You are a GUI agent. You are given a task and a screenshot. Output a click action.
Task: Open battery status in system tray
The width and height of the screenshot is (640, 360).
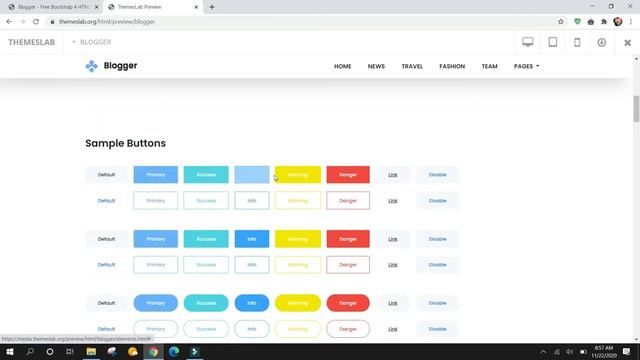(x=583, y=351)
